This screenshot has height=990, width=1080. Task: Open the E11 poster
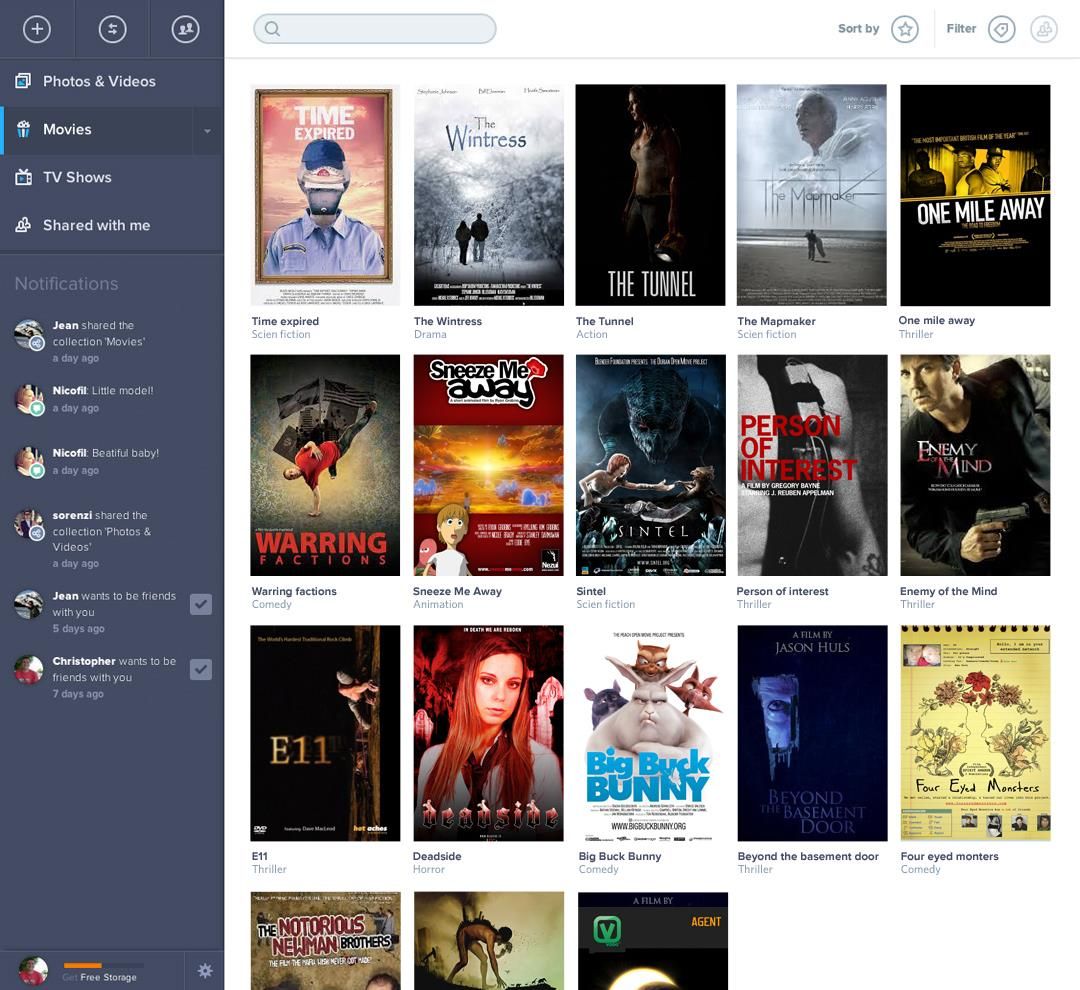(x=325, y=733)
